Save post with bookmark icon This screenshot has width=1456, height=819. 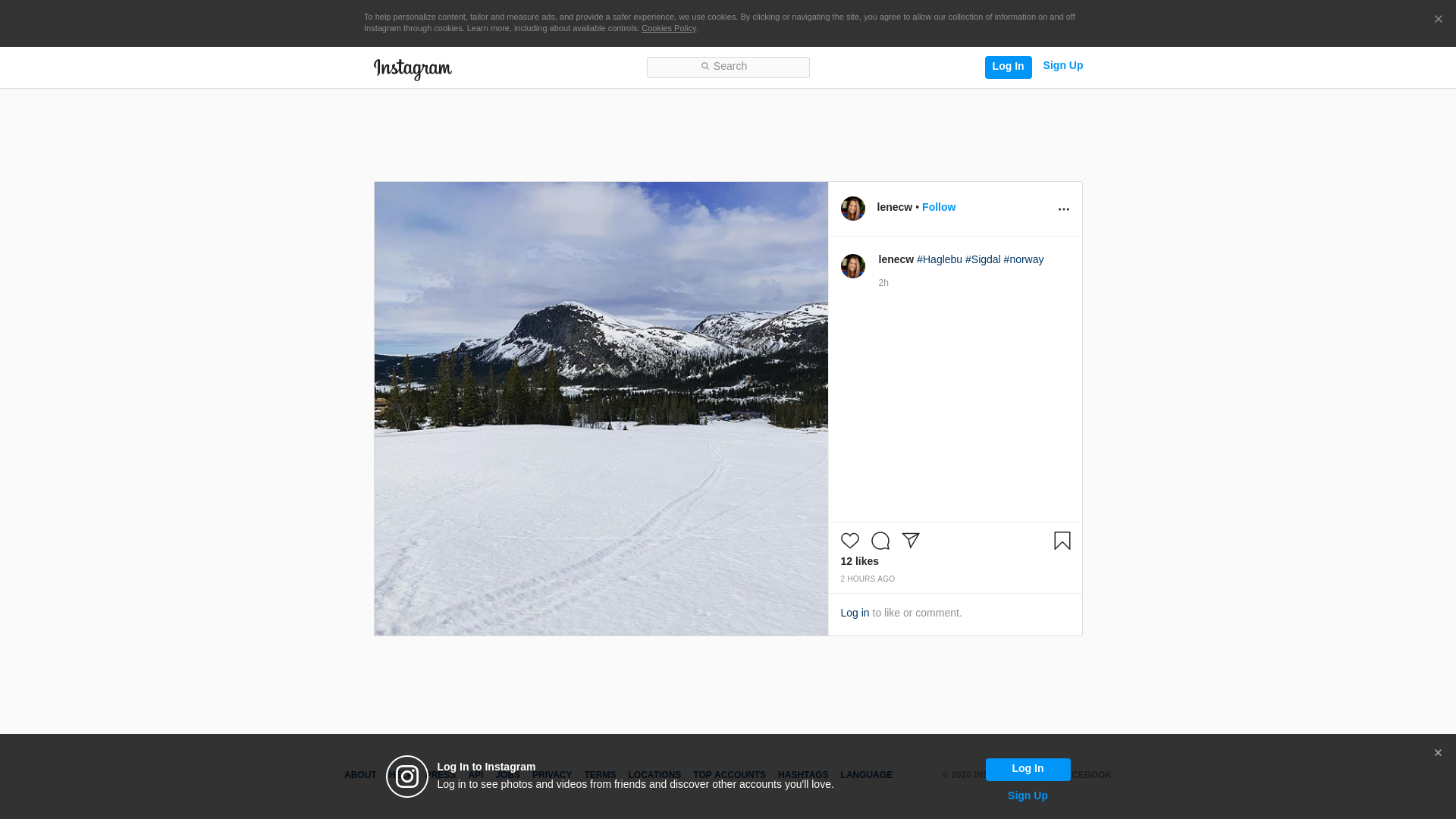click(1062, 541)
